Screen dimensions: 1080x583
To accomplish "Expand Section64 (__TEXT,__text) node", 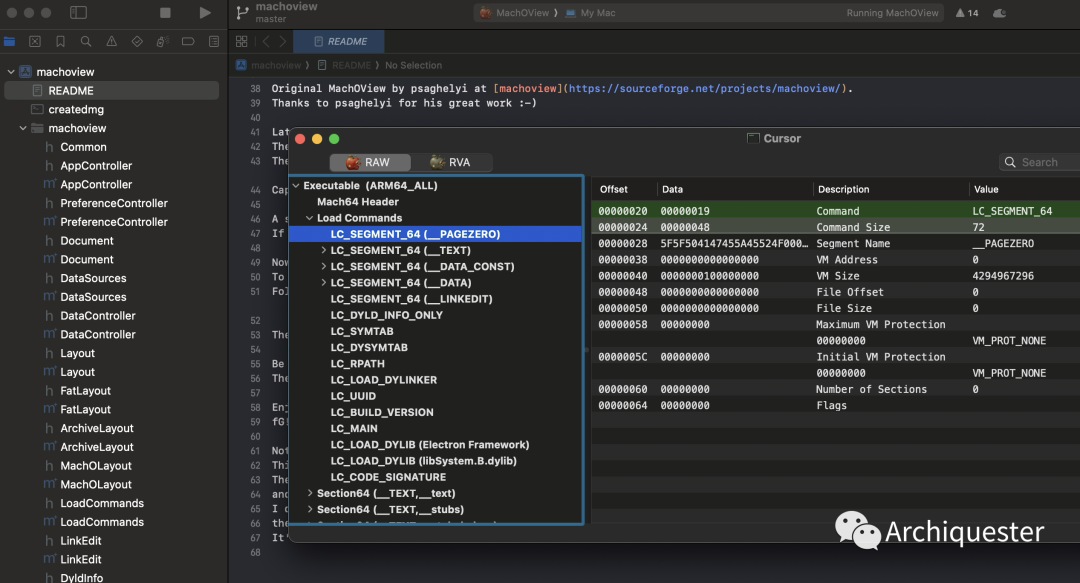I will click(x=310, y=493).
